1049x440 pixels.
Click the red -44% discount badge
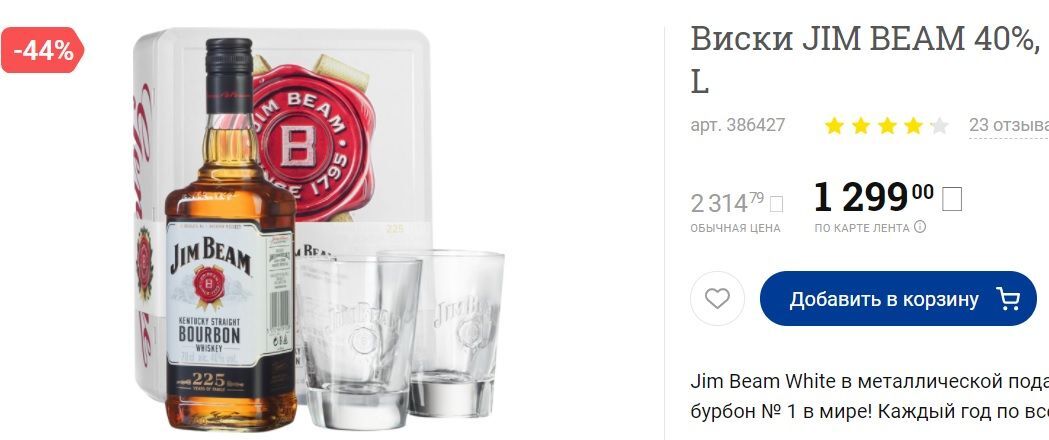42,50
